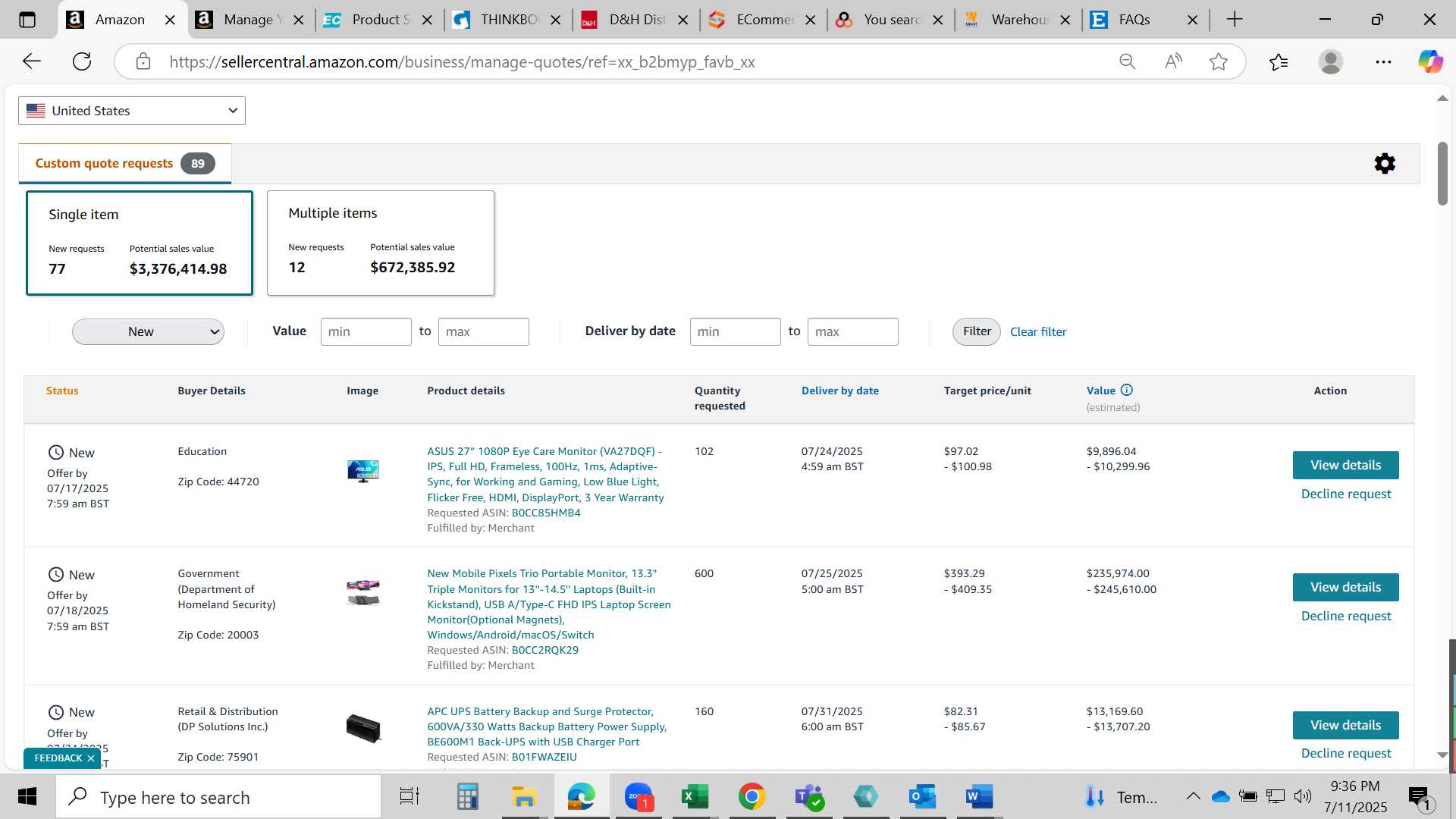Open the Copilot icon
1456x819 pixels.
tap(1430, 61)
